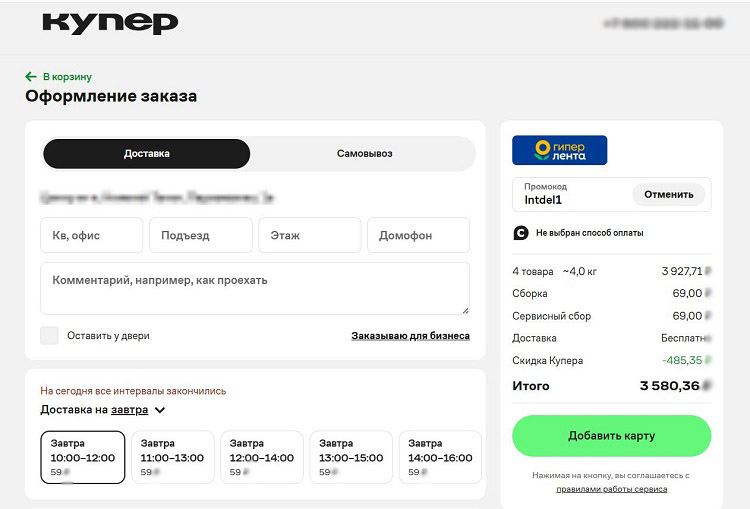Switch to the Доставка tab
The image size is (750, 509).
146,154
